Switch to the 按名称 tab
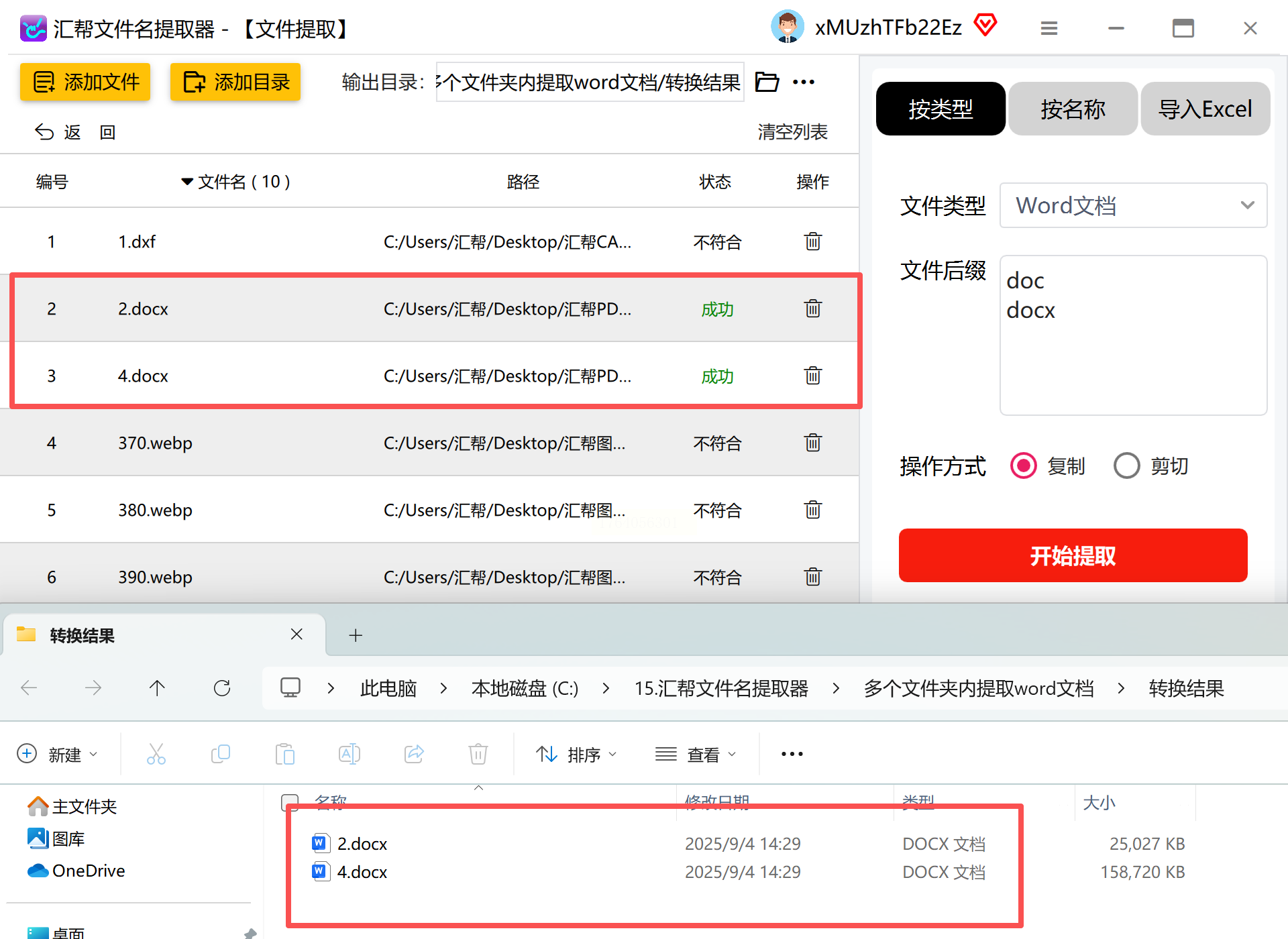 [x=1072, y=109]
